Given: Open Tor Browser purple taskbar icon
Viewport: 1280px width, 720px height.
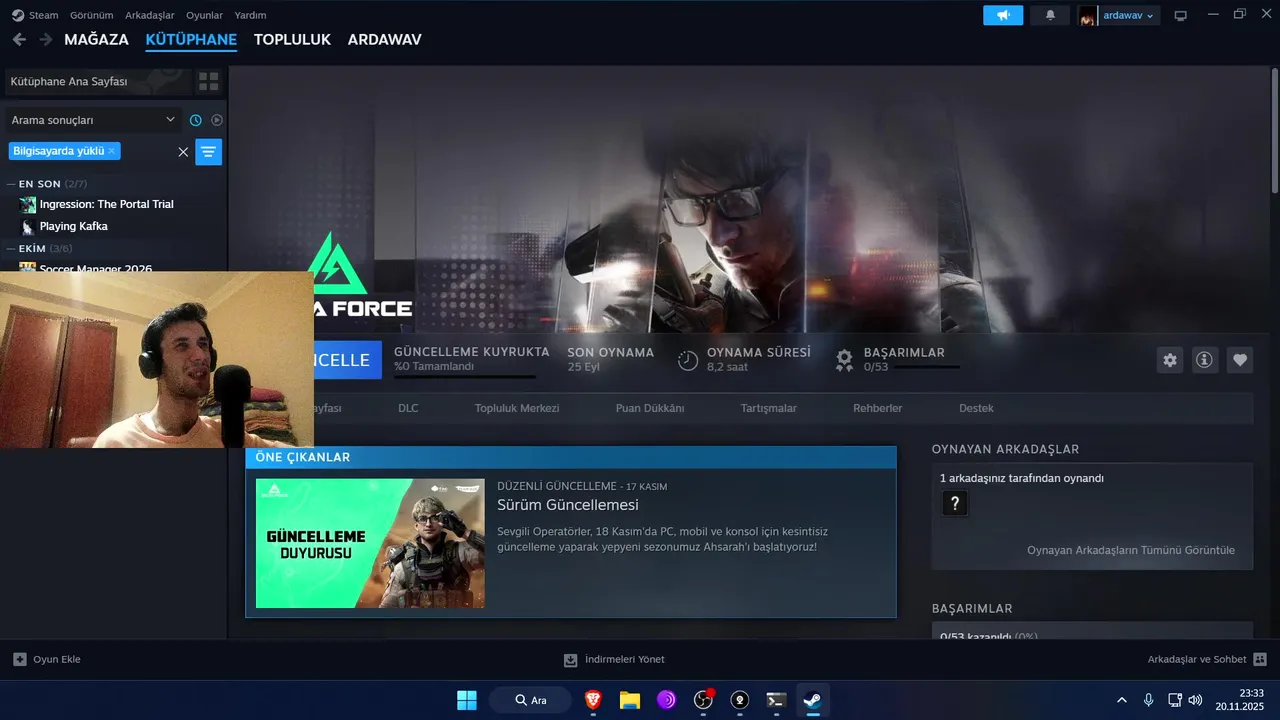Looking at the screenshot, I should click(x=666, y=700).
